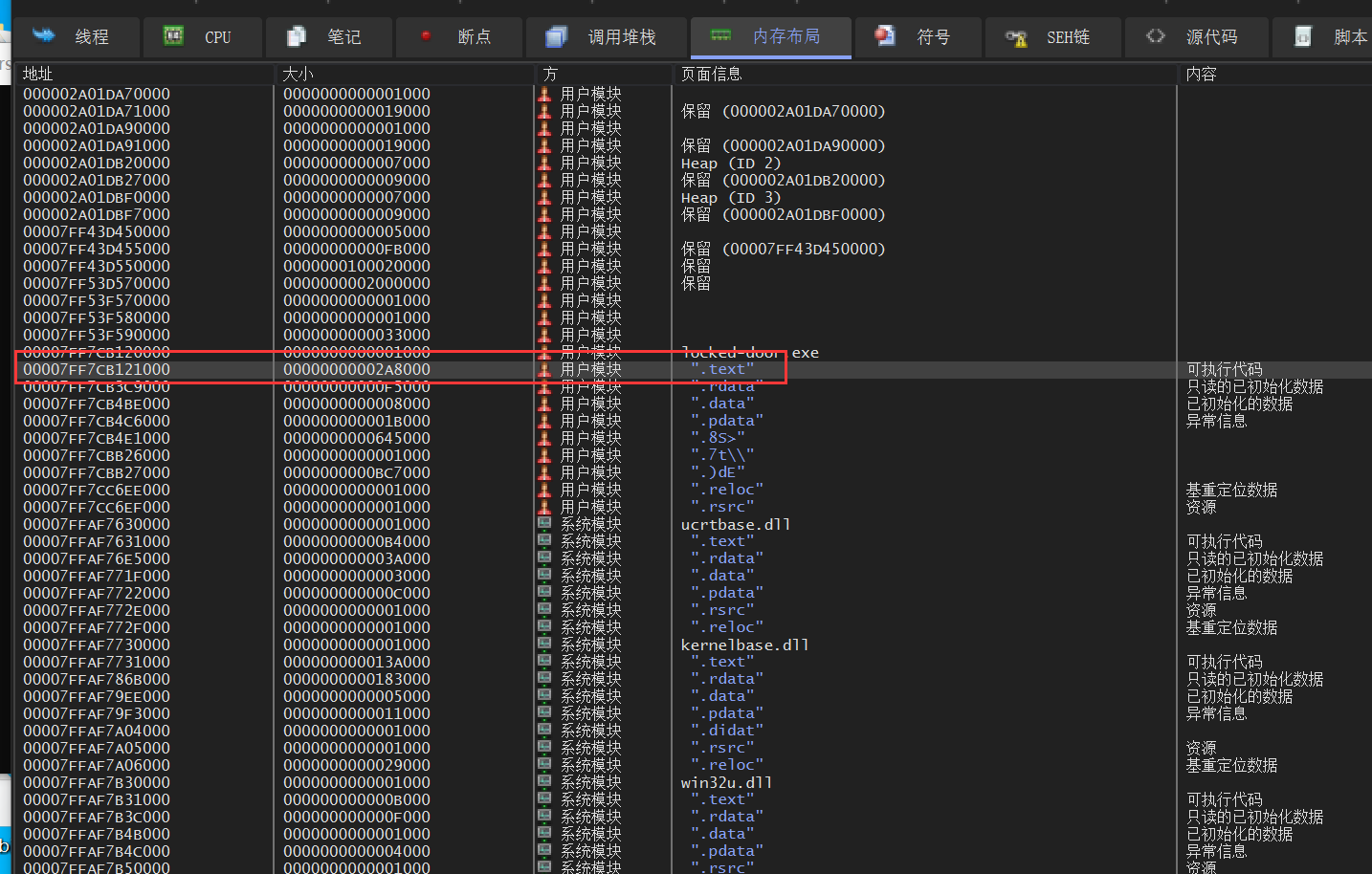Open the SEH链 tab
1372x874 pixels.
pyautogui.click(x=1051, y=37)
